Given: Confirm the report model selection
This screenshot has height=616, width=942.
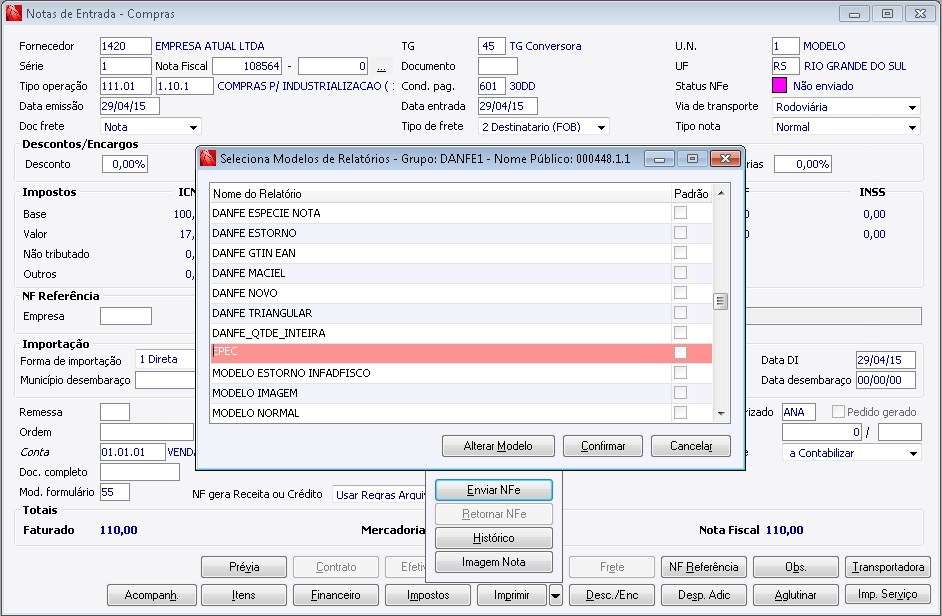Looking at the screenshot, I should [x=603, y=446].
